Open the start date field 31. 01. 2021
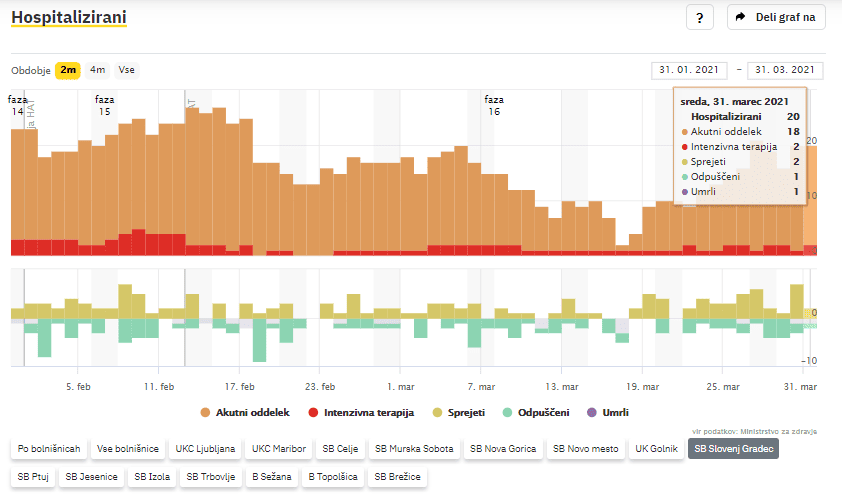 [688, 70]
